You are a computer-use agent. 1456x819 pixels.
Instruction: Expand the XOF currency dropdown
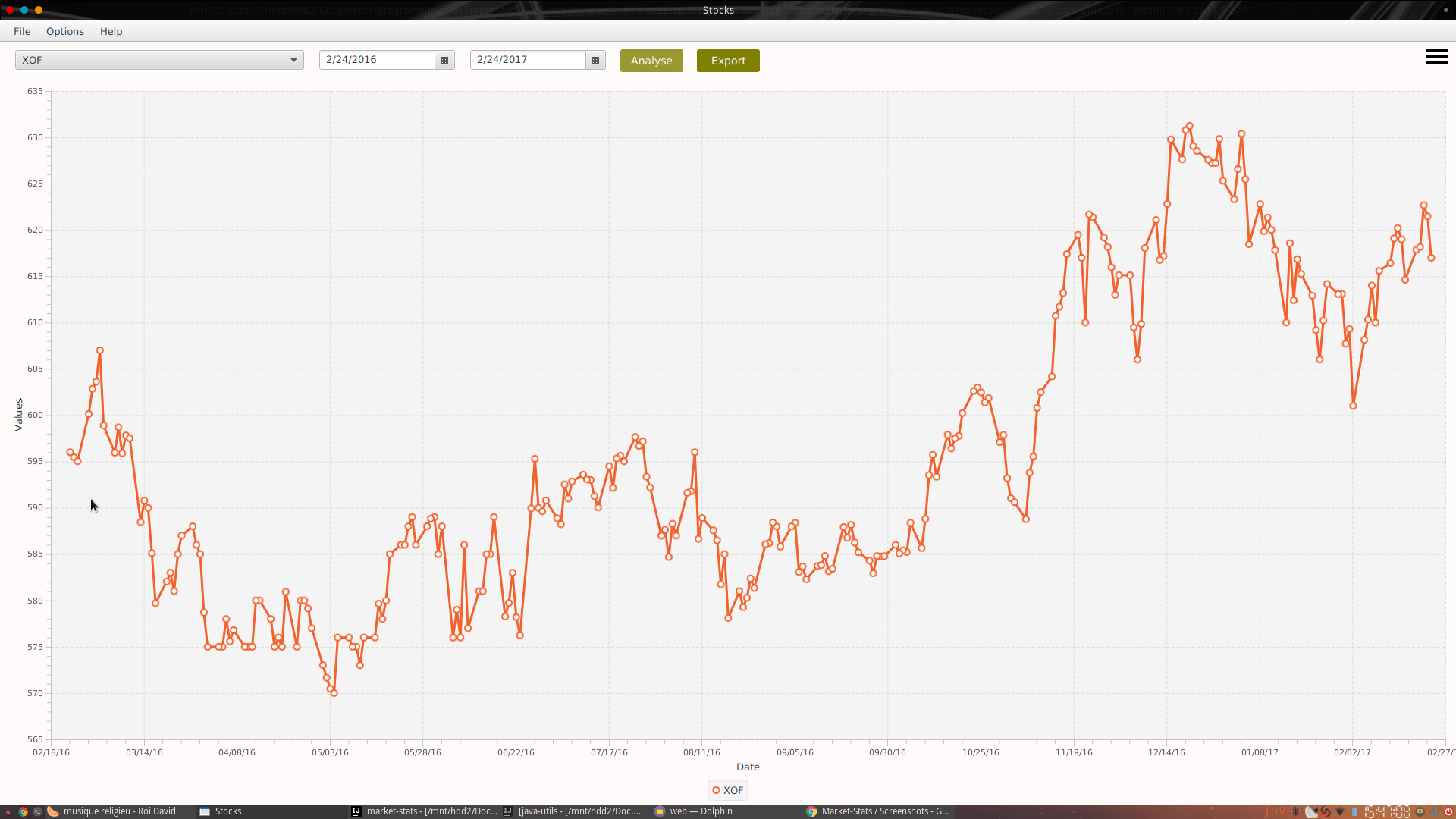[x=293, y=60]
